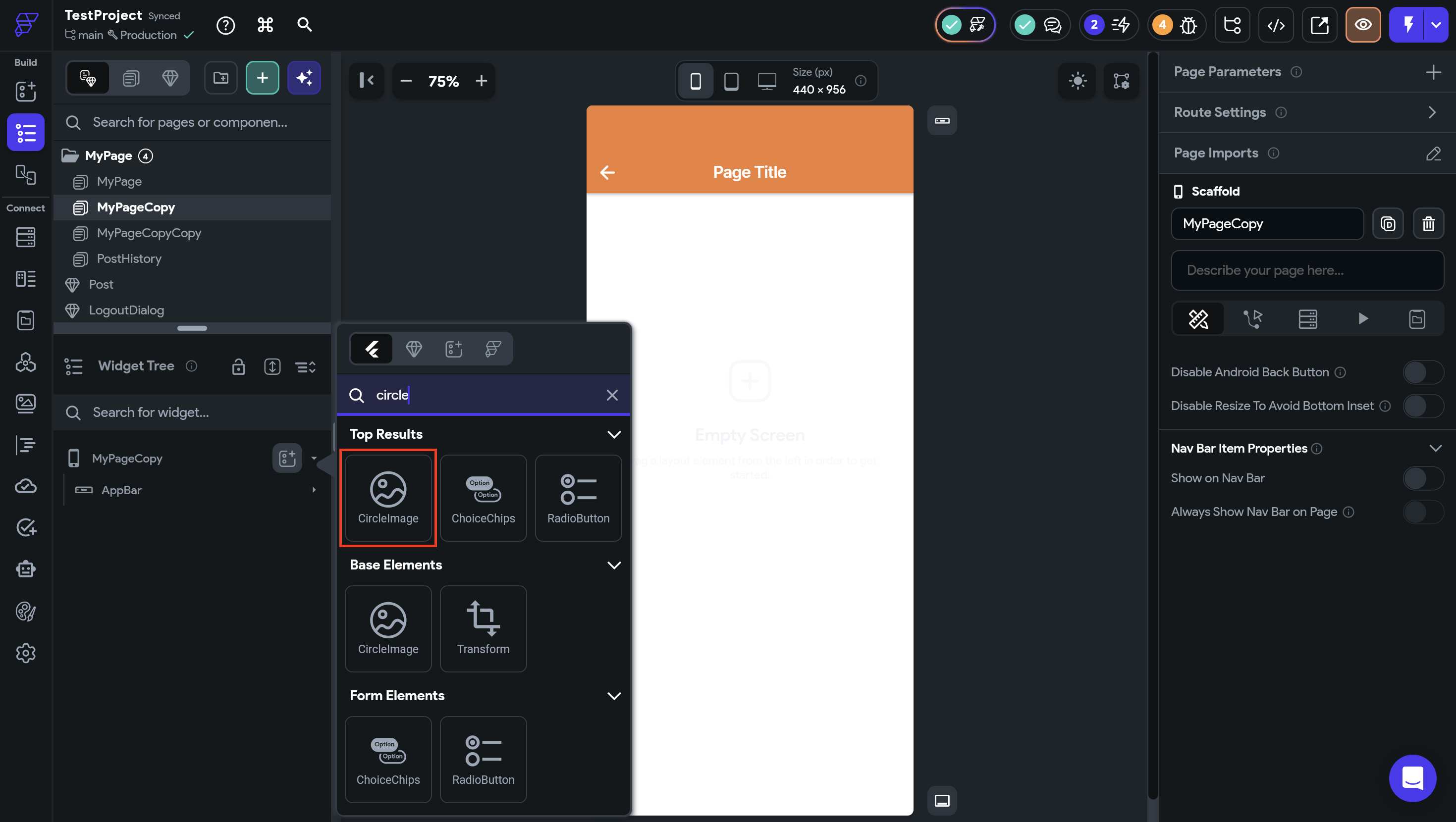The height and width of the screenshot is (822, 1456).
Task: Click the preview eye icon
Action: click(x=1363, y=25)
